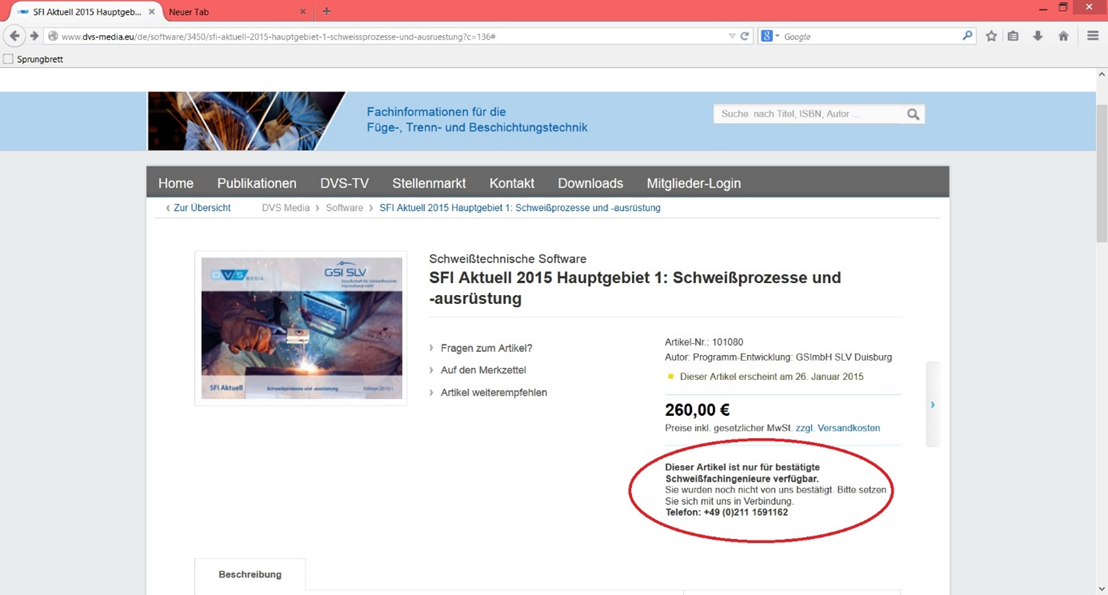The height and width of the screenshot is (595, 1108).
Task: Add item via Auf den Merkzettel
Action: [x=483, y=370]
